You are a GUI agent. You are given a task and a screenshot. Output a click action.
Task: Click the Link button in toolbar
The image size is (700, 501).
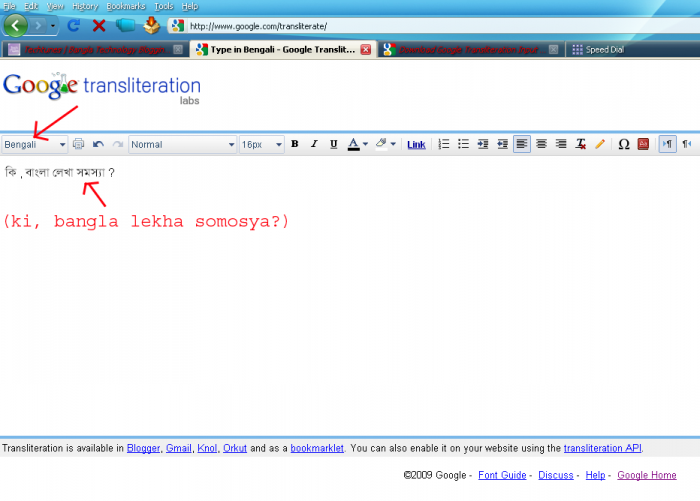click(416, 145)
